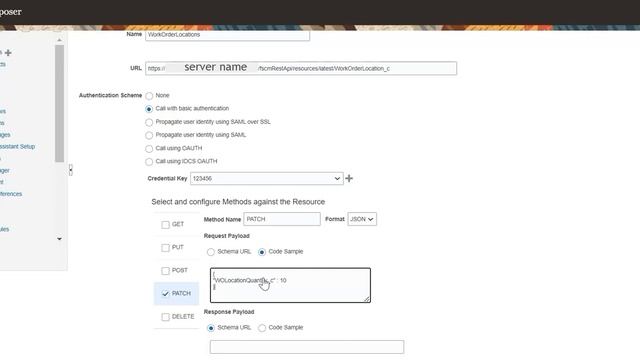Viewport: 640px width, 360px height.
Task: Click the sidebar scroll down arrow
Action: pyautogui.click(x=60, y=239)
